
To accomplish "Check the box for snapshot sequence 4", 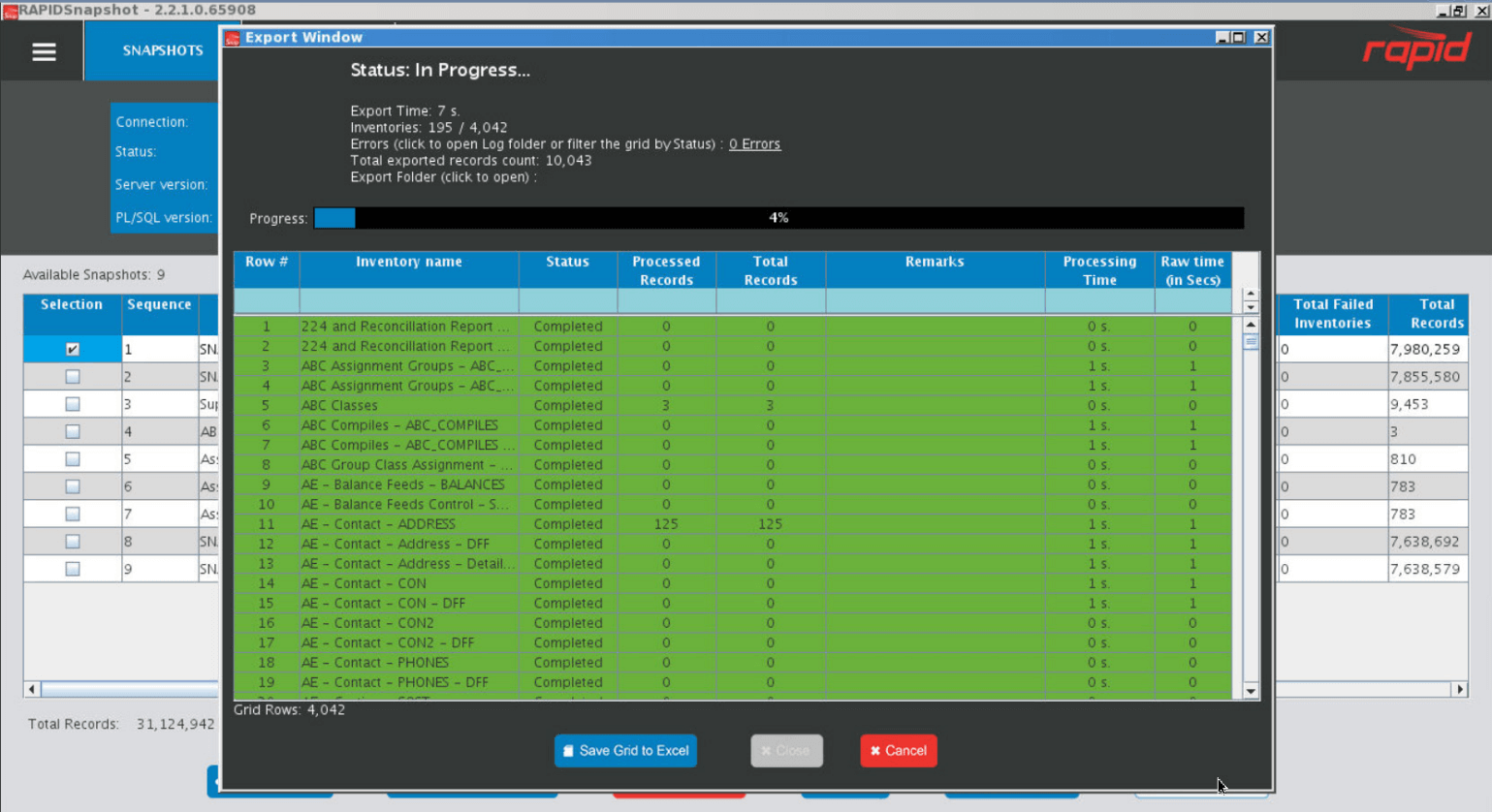I will coord(73,431).
